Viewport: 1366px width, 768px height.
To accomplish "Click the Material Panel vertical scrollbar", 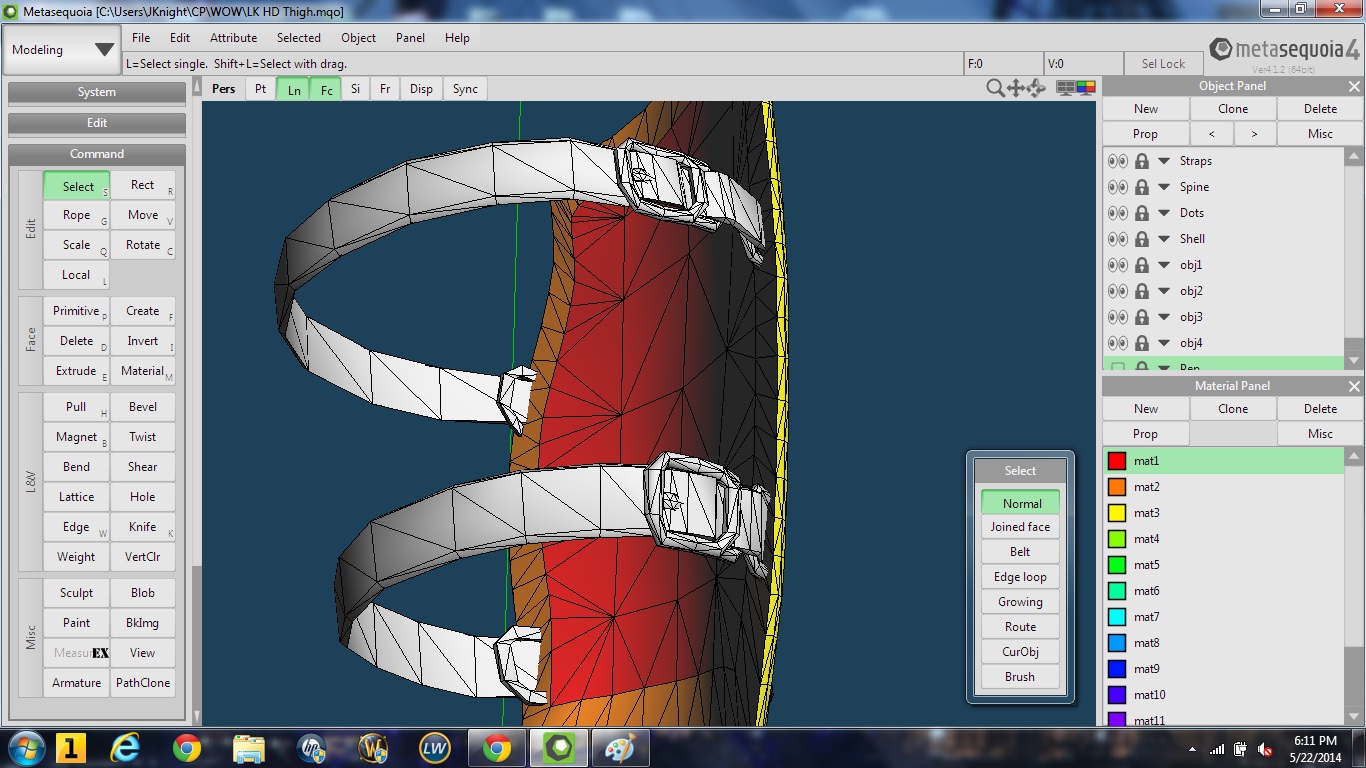I will click(1354, 588).
